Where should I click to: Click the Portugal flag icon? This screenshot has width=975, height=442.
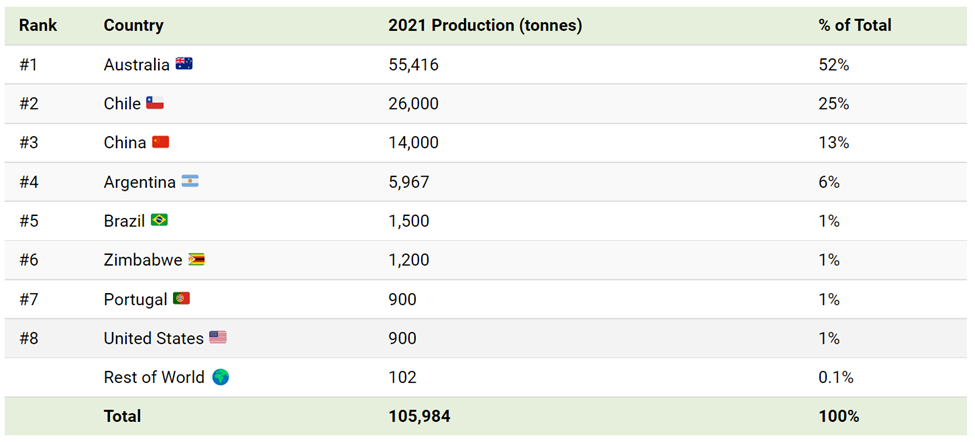click(181, 298)
